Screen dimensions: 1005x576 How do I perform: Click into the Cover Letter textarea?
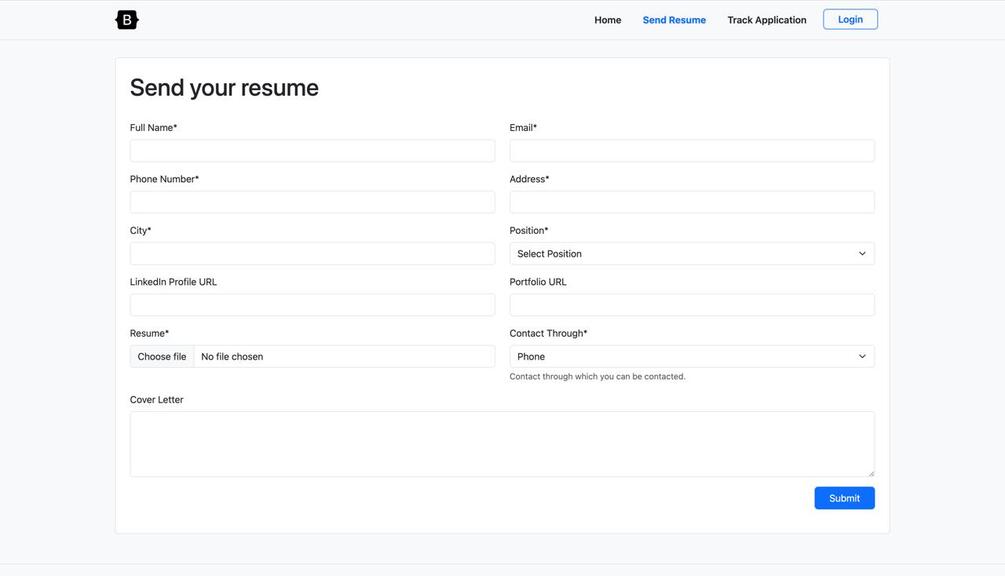(x=502, y=444)
